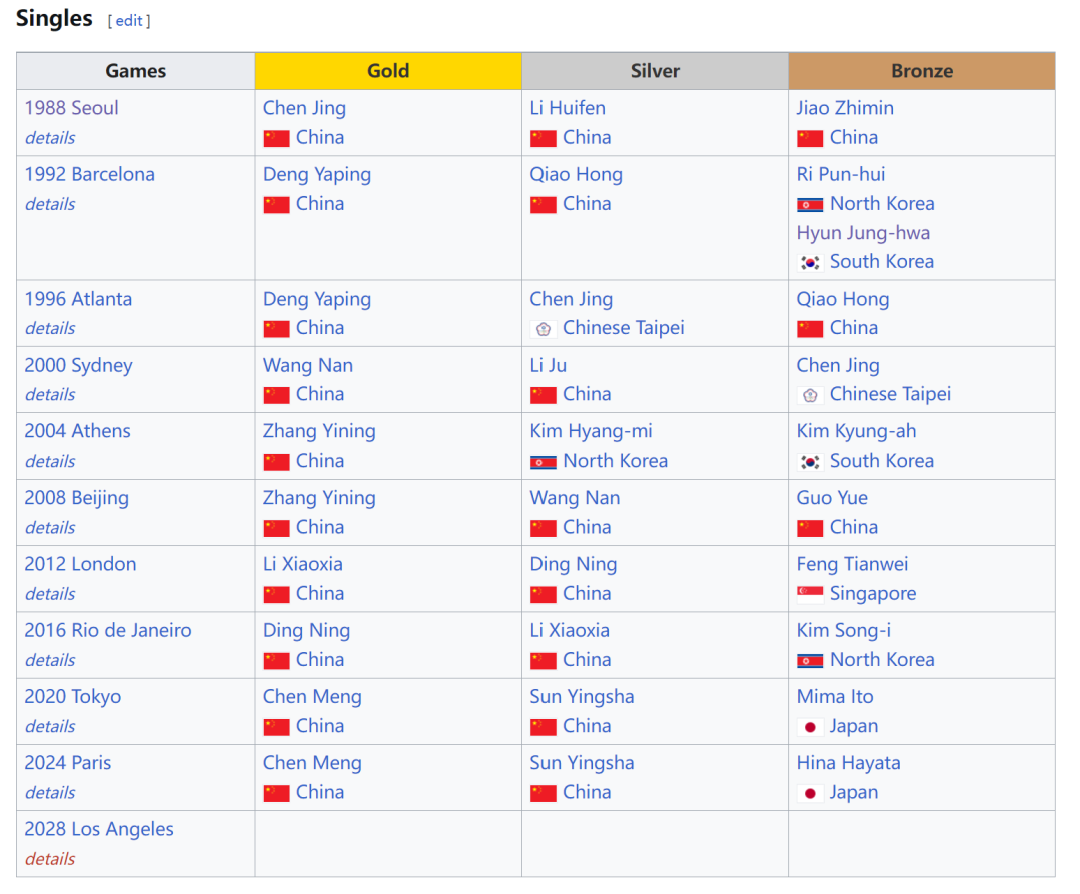Click South Korea flag under Kim Kyung-ah
Viewport: 1080px width, 894px height.
(x=810, y=462)
